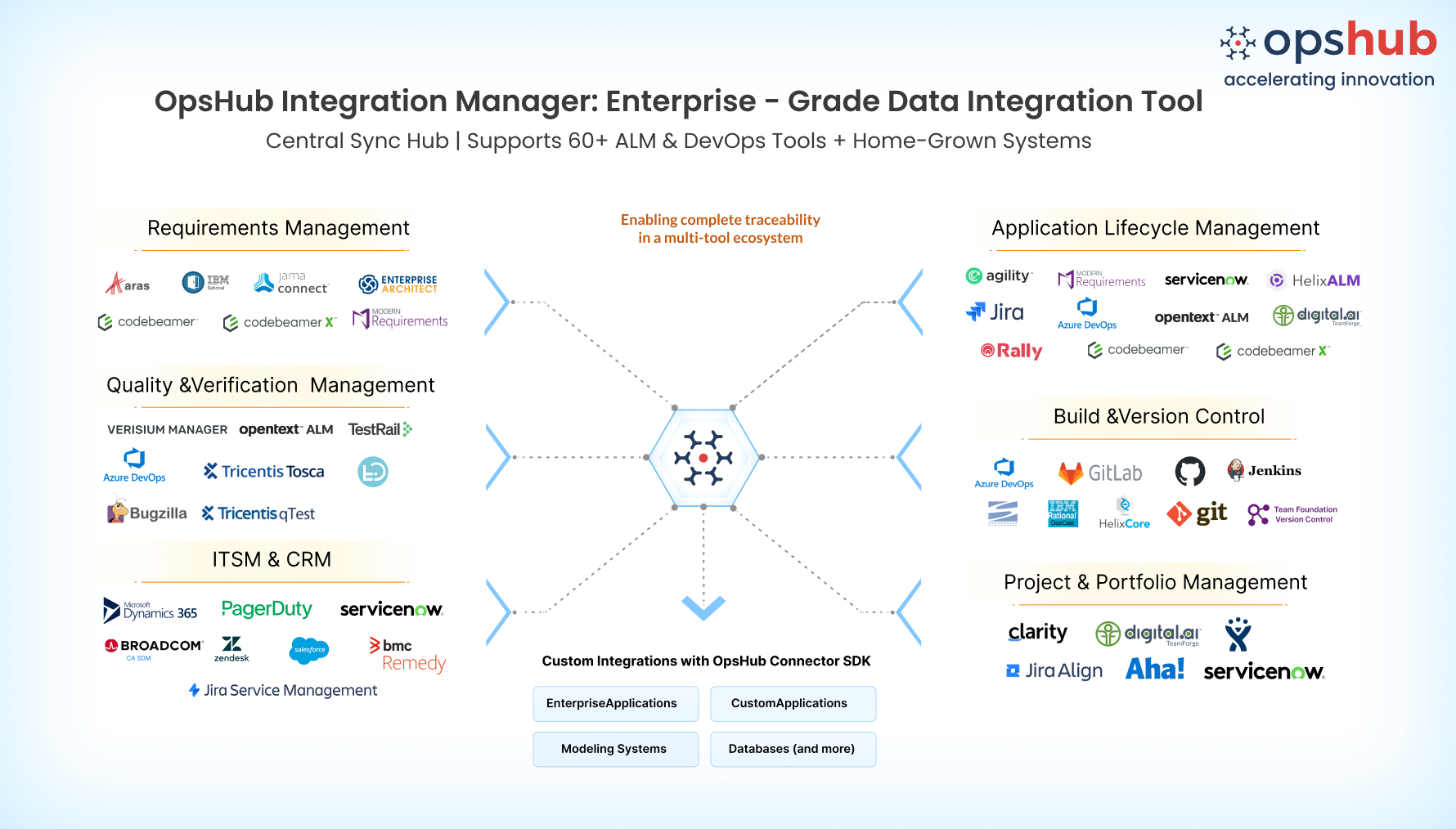Click the Databases (and more) button

pyautogui.click(x=792, y=749)
